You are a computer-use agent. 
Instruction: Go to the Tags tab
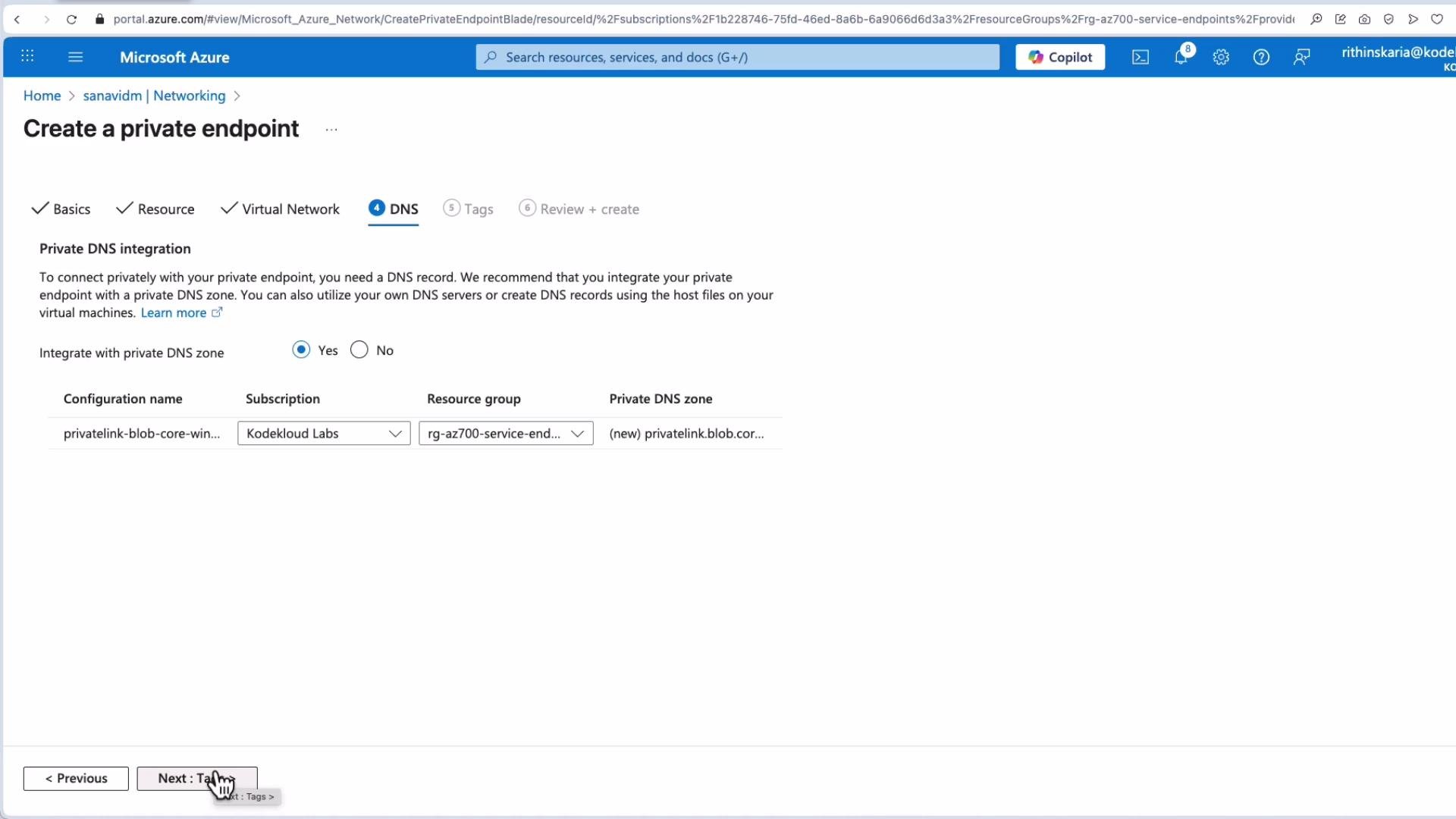tap(468, 209)
